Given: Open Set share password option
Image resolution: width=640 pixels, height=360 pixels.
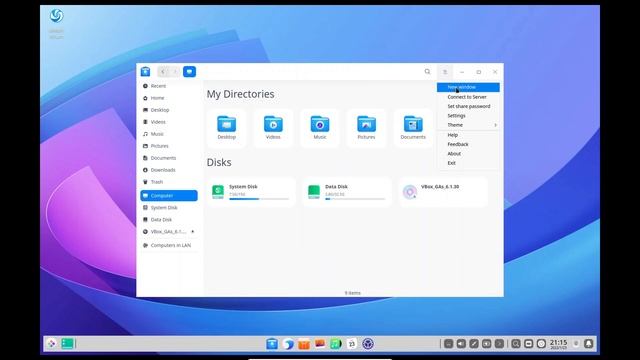Looking at the screenshot, I should point(468,106).
